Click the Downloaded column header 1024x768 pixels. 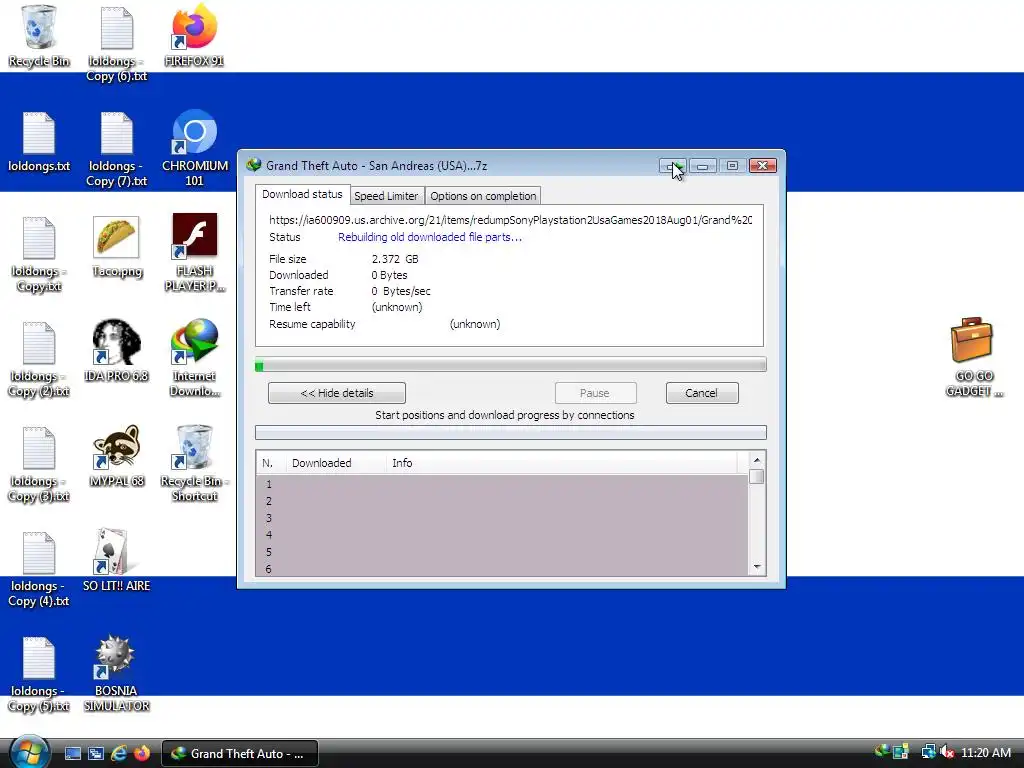[336, 463]
